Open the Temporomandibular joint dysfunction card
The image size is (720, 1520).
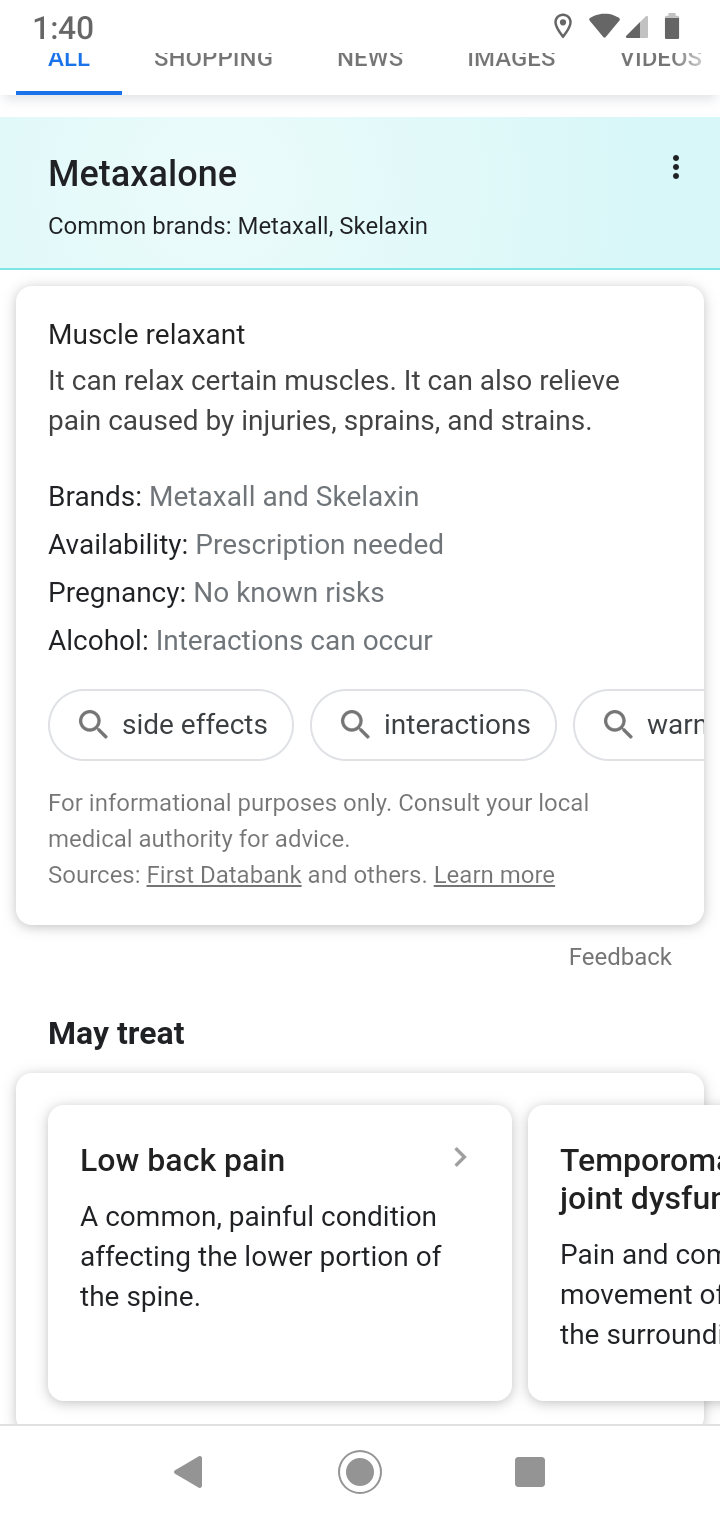(x=624, y=1252)
